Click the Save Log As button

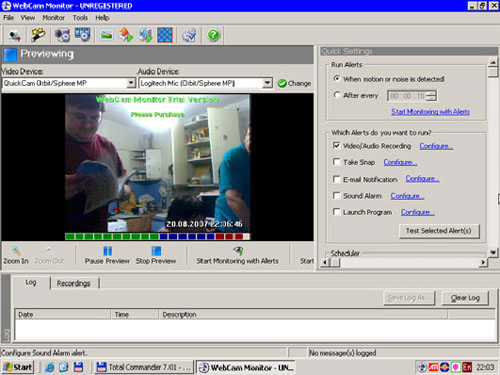(409, 298)
